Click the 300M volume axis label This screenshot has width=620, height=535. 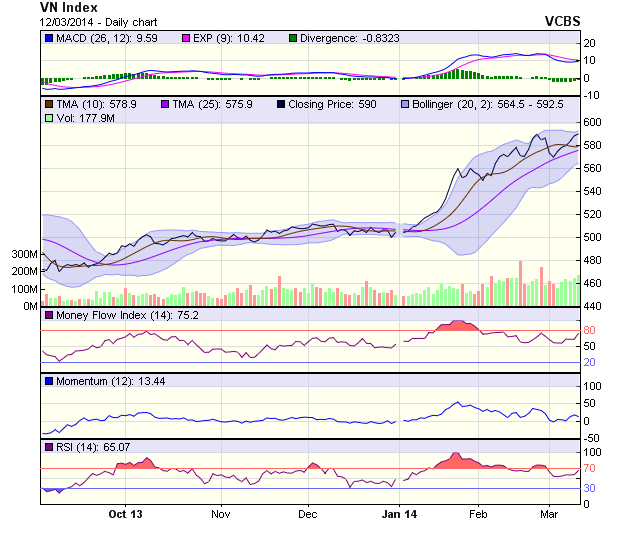point(24,254)
